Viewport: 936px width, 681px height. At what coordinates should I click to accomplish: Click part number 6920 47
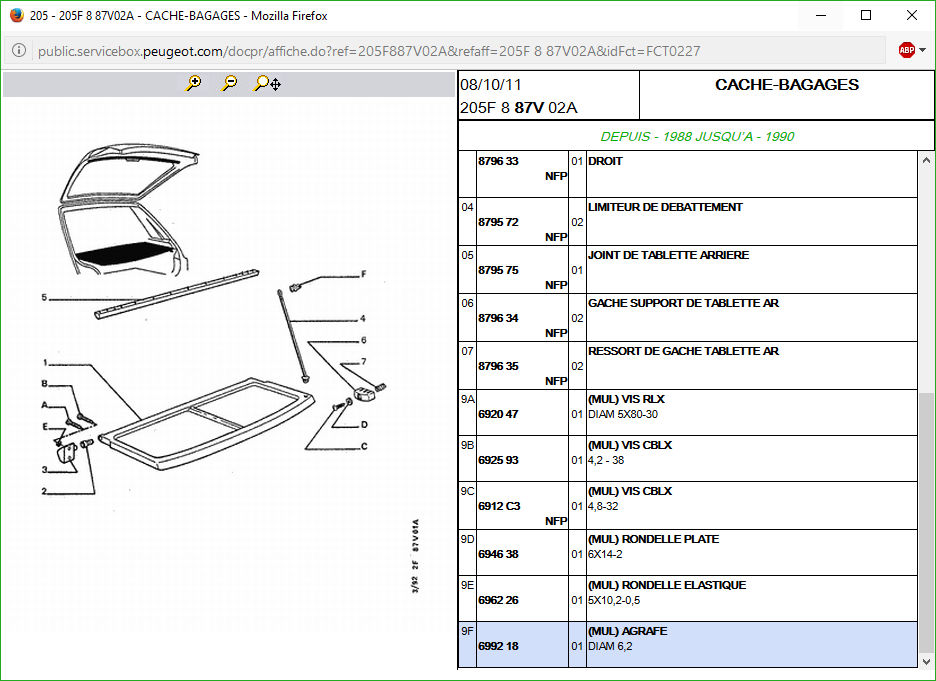[498, 414]
